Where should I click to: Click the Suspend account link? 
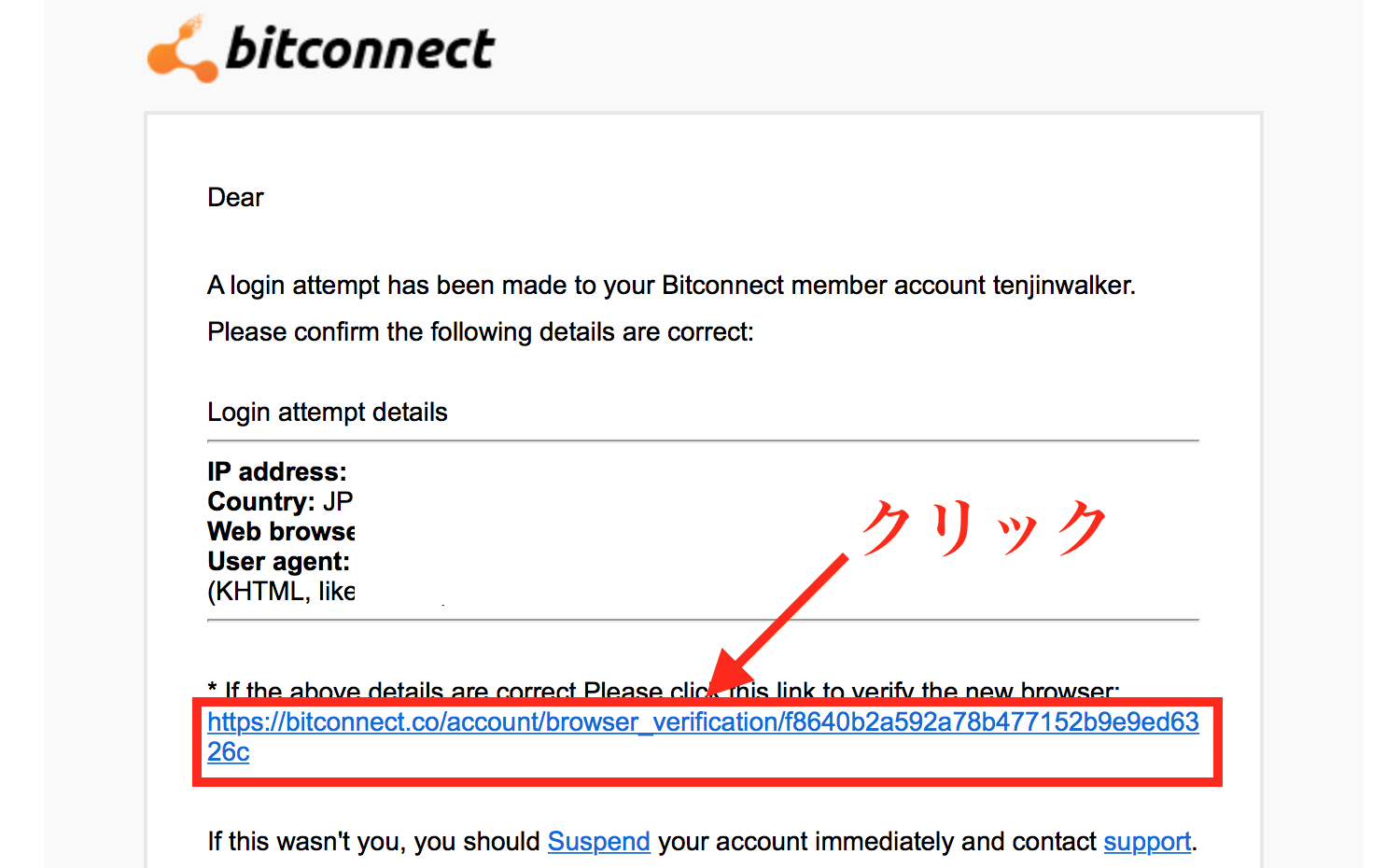tap(598, 841)
